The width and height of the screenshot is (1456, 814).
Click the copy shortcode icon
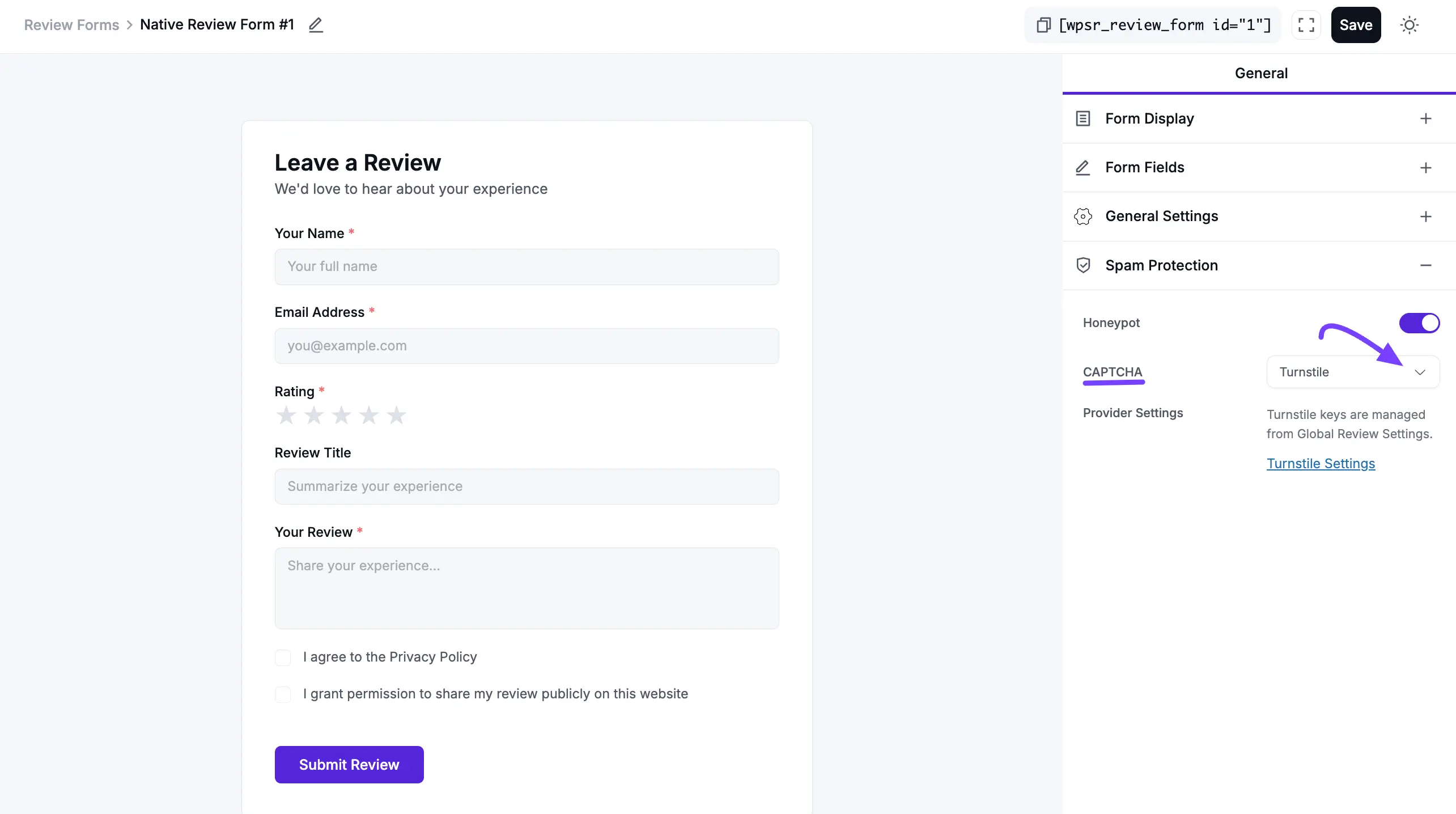[1044, 25]
